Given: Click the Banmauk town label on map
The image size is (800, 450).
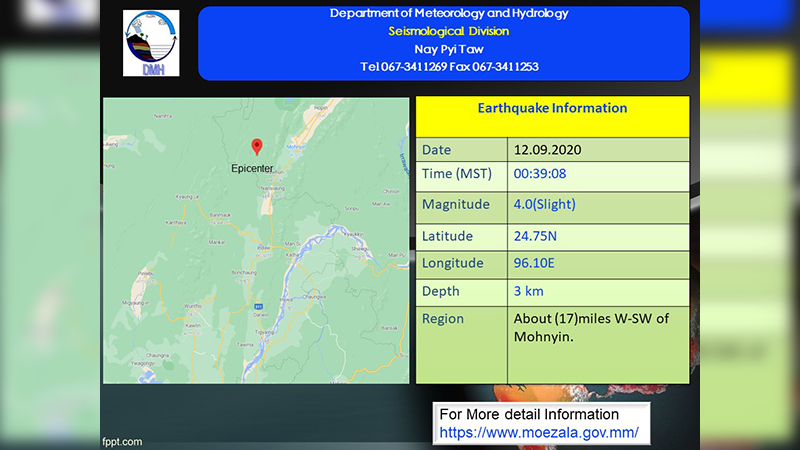Looking at the screenshot, I should [220, 215].
